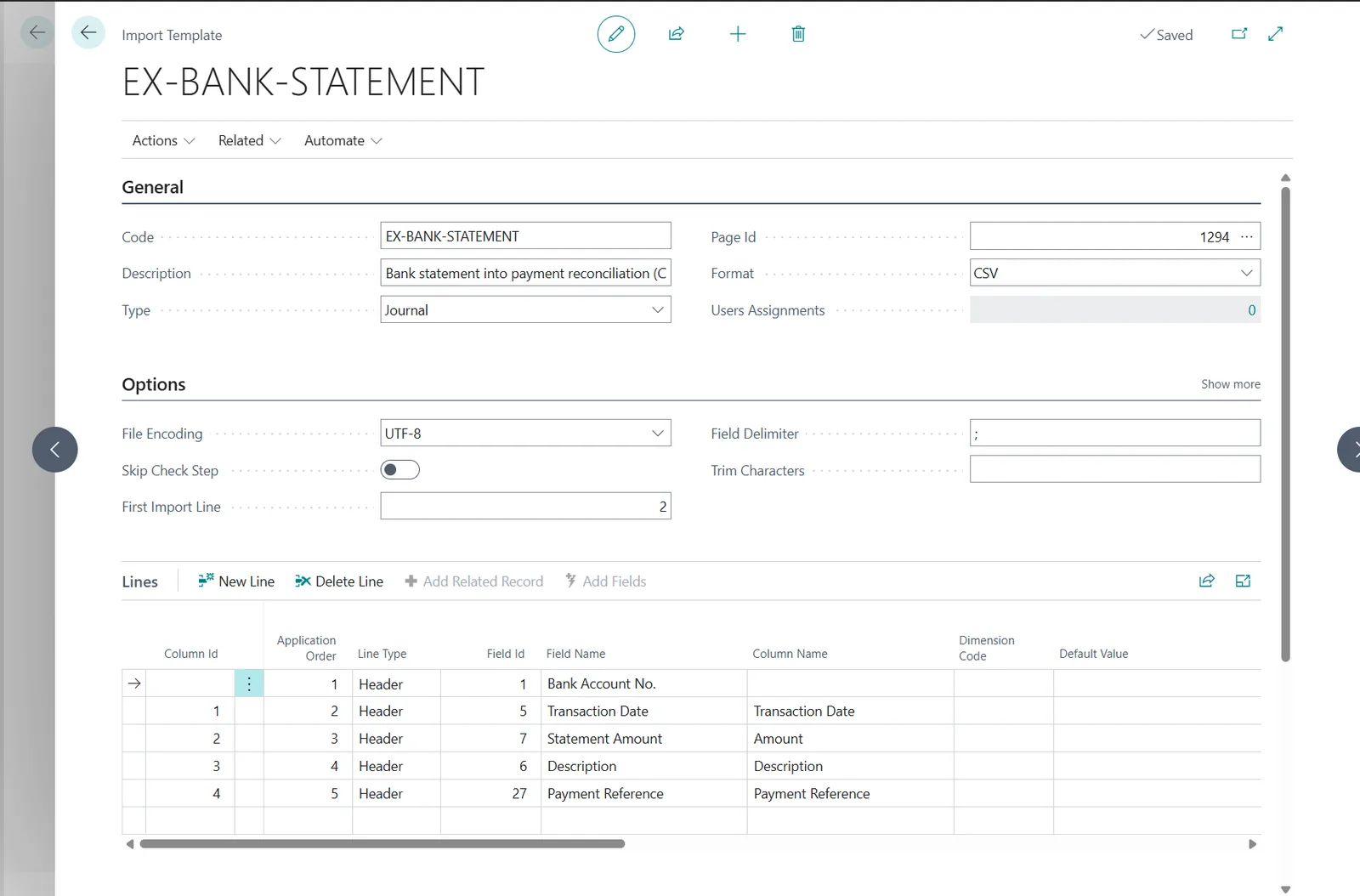Click the back arrow next to Import Template
This screenshot has height=896, width=1360.
[x=88, y=33]
